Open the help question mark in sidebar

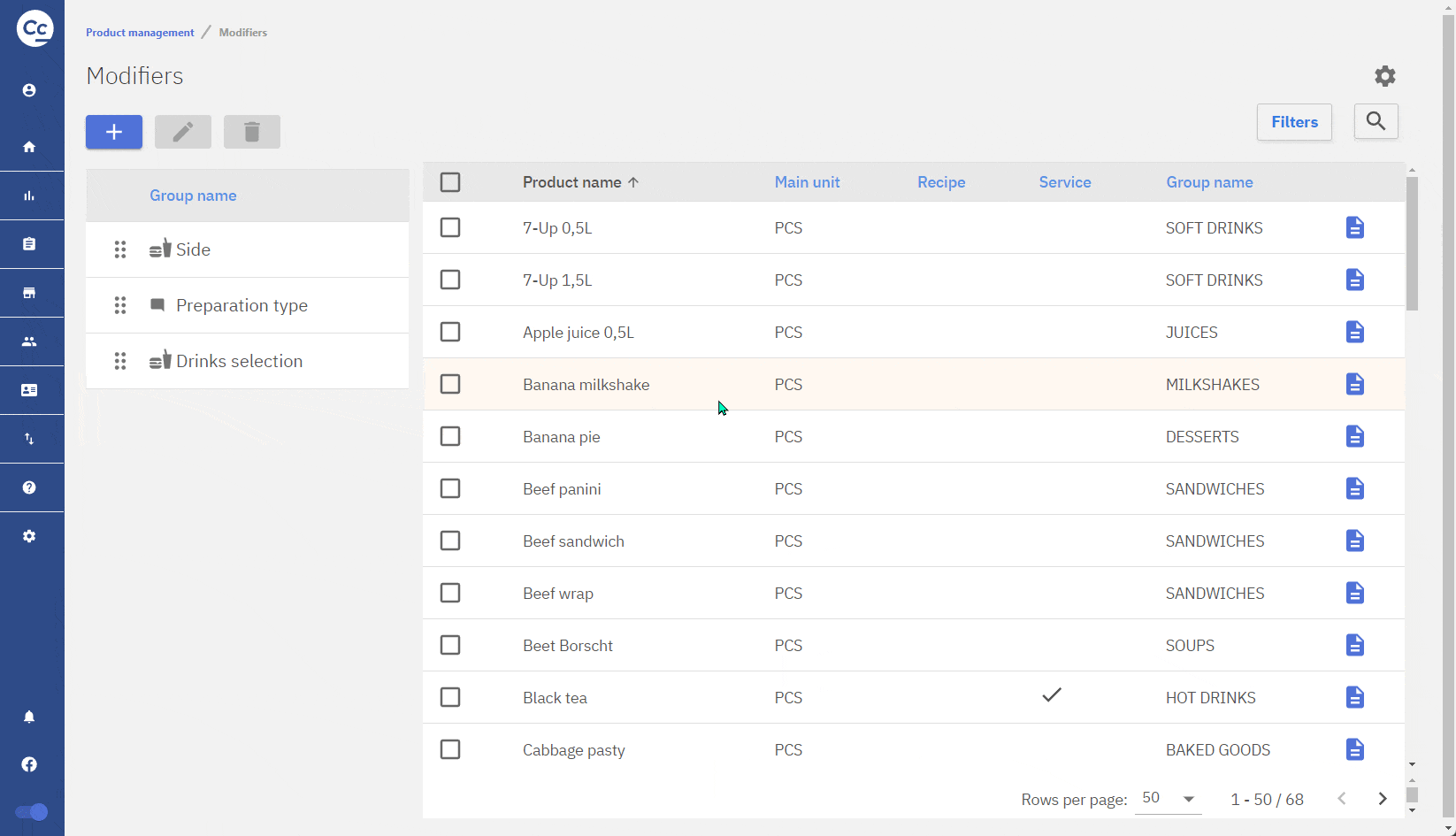point(29,487)
